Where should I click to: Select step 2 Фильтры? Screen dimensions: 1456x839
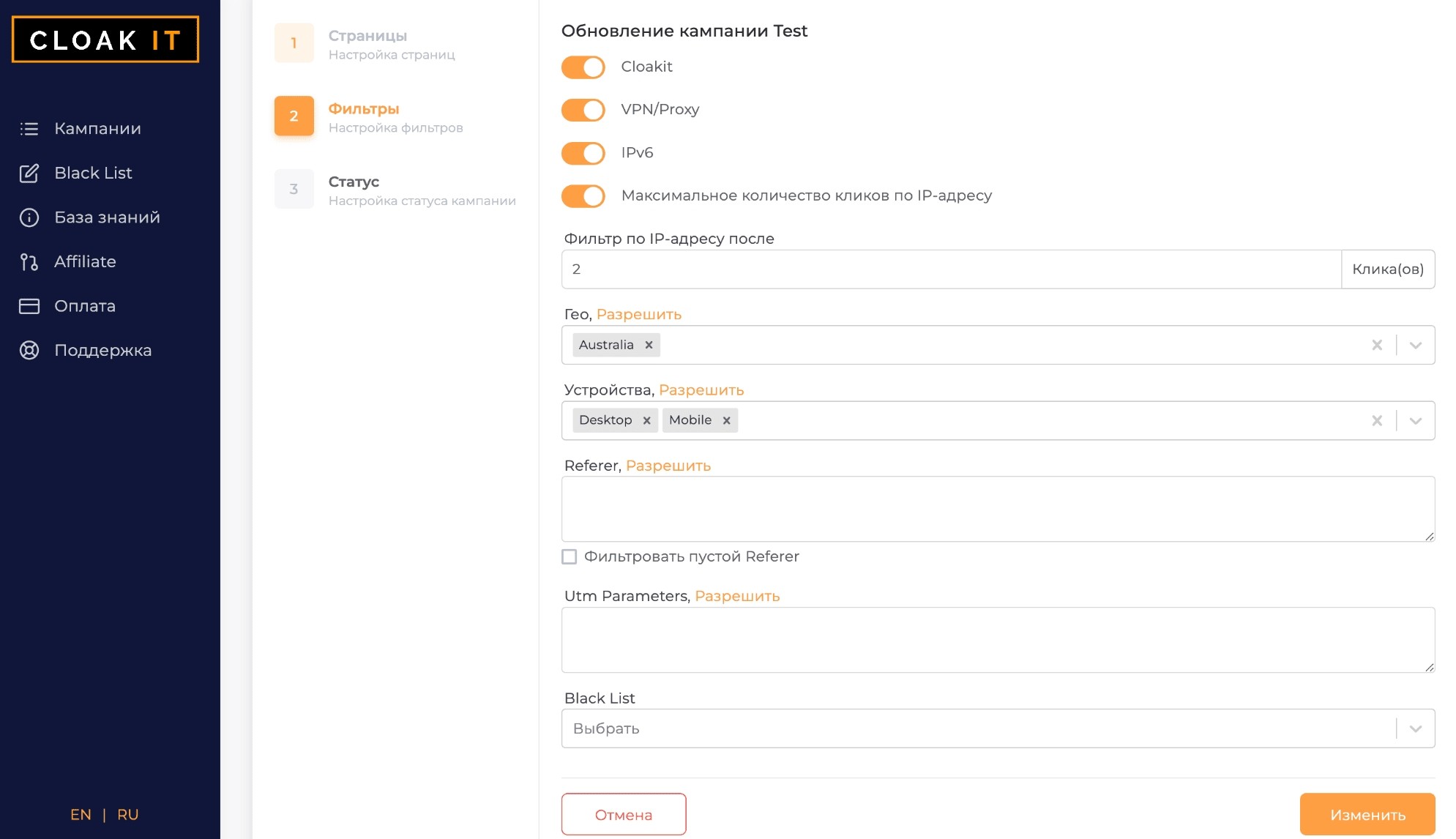(370, 116)
